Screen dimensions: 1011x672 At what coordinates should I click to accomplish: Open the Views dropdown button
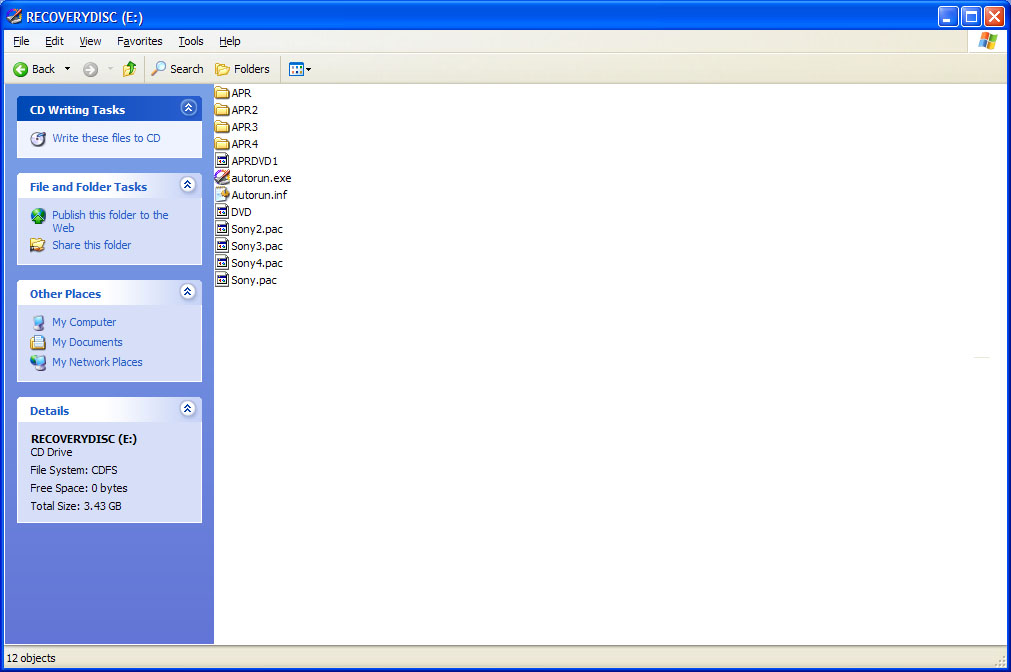point(300,69)
